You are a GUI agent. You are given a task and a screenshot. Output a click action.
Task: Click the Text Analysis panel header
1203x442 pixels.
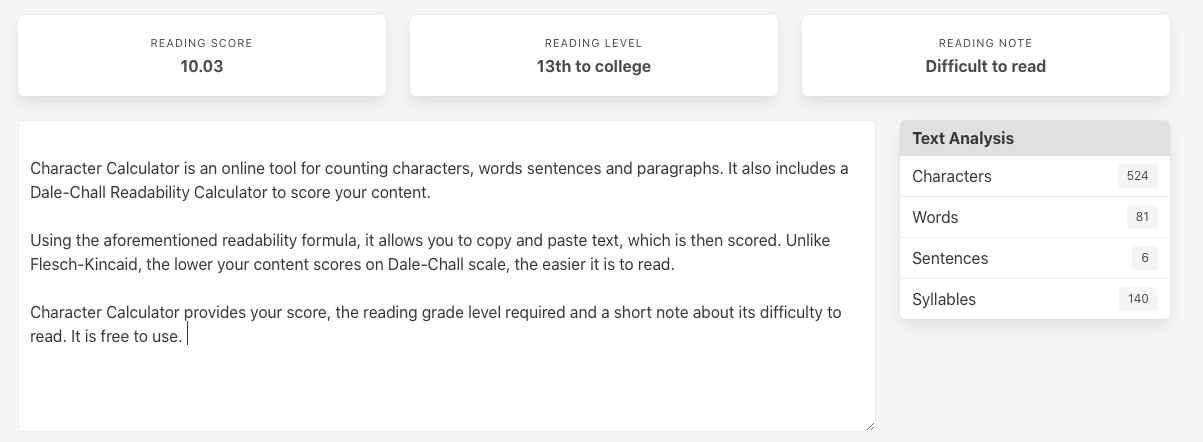pos(1034,138)
